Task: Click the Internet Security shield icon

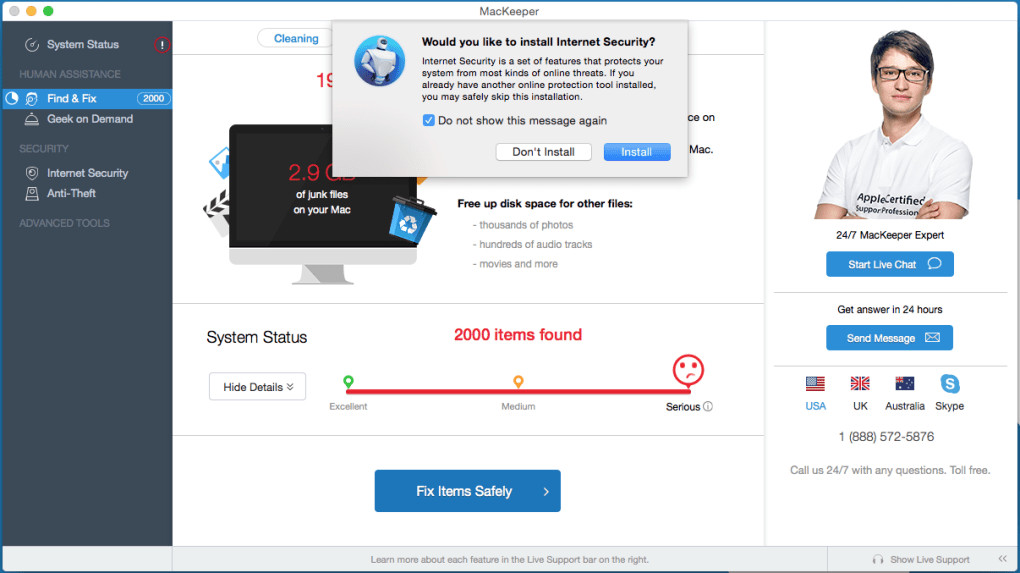Action: coord(31,173)
